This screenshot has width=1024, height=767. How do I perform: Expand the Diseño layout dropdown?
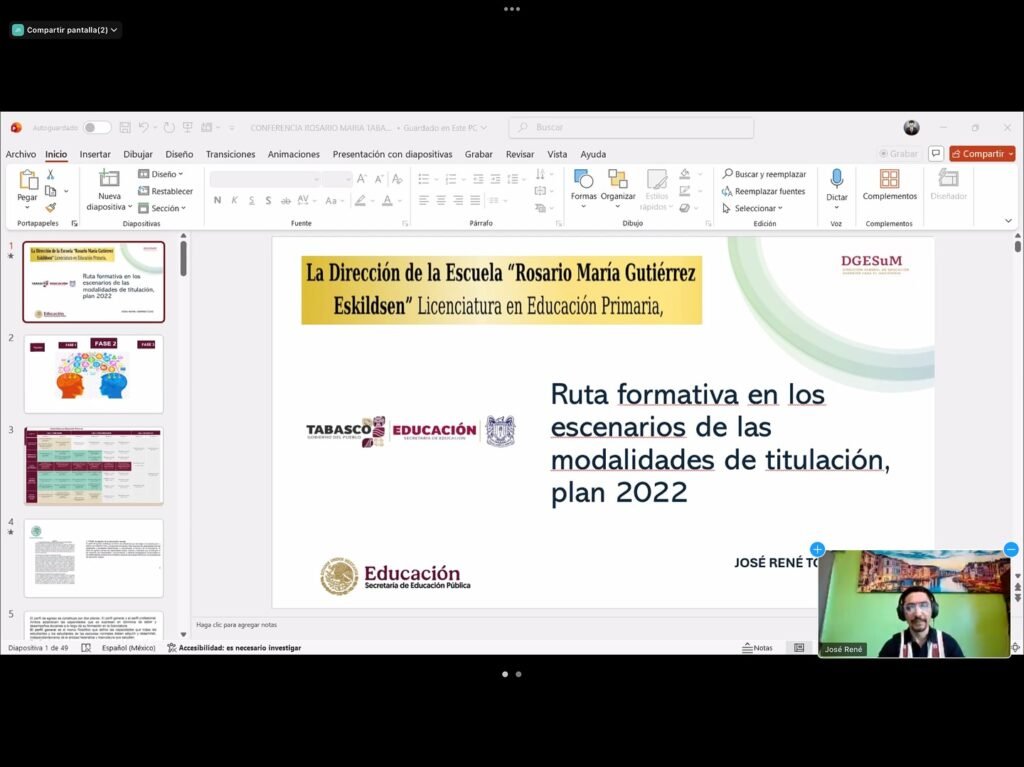click(161, 174)
